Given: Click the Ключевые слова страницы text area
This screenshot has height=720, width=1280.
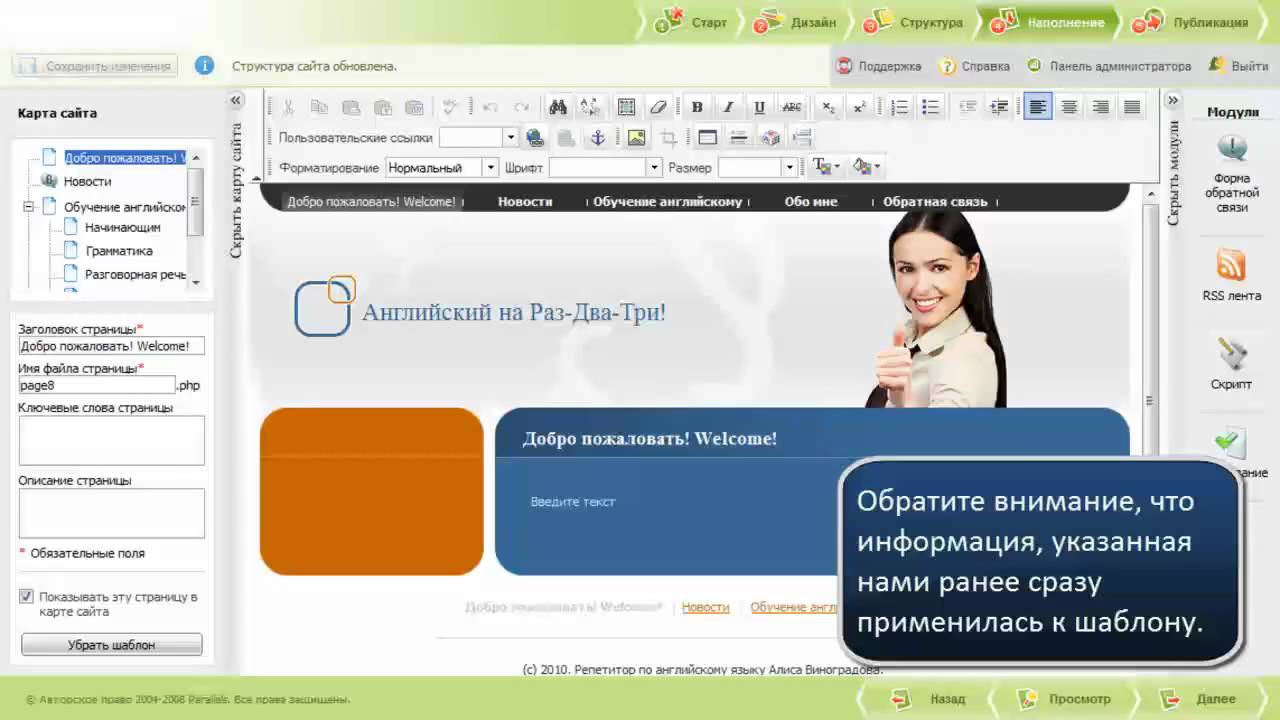Looking at the screenshot, I should pyautogui.click(x=111, y=440).
